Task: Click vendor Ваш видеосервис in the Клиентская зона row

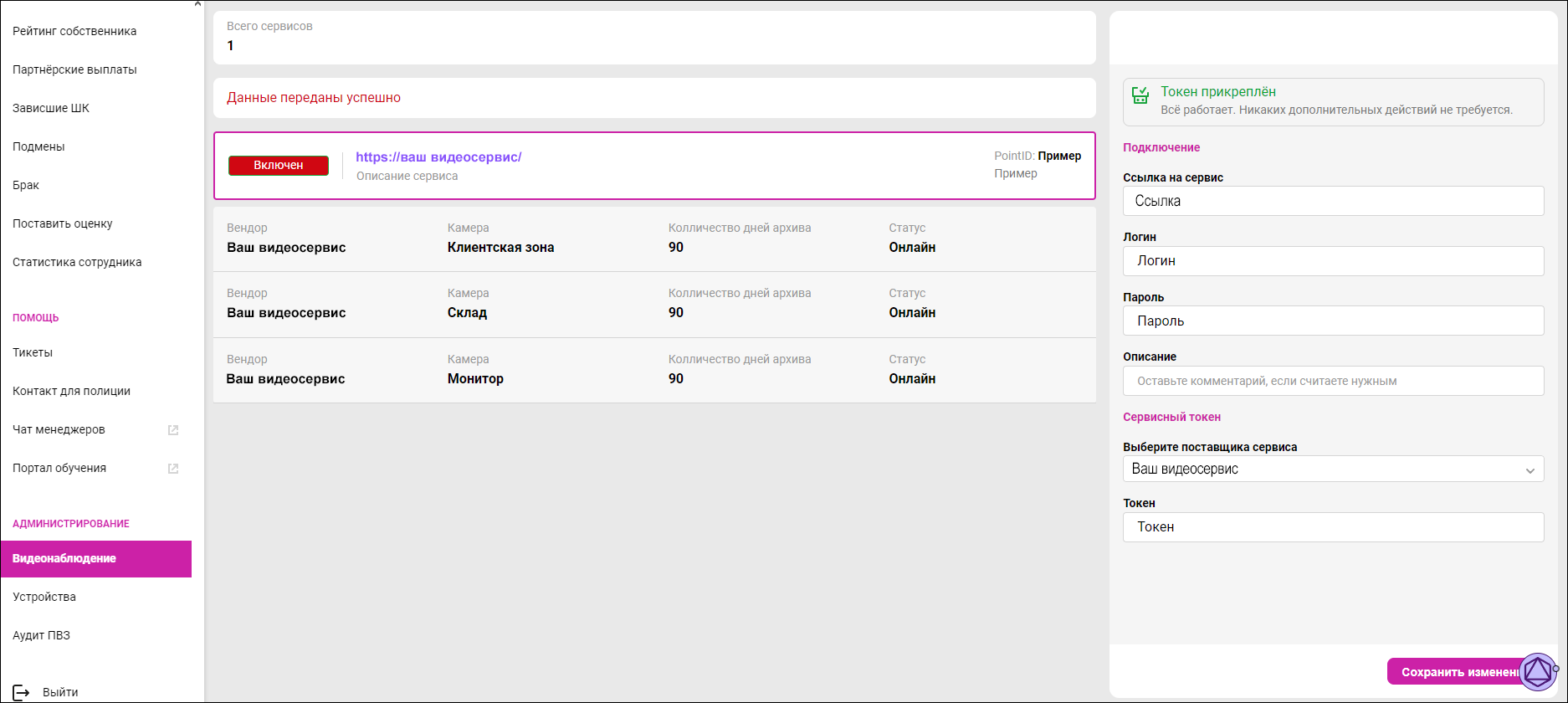Action: [286, 247]
